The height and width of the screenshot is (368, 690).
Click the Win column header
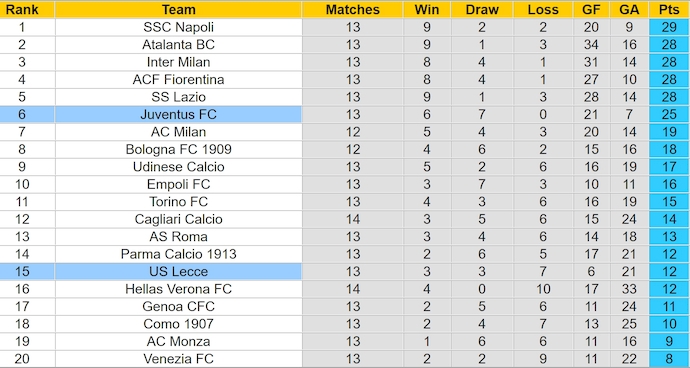click(x=426, y=10)
